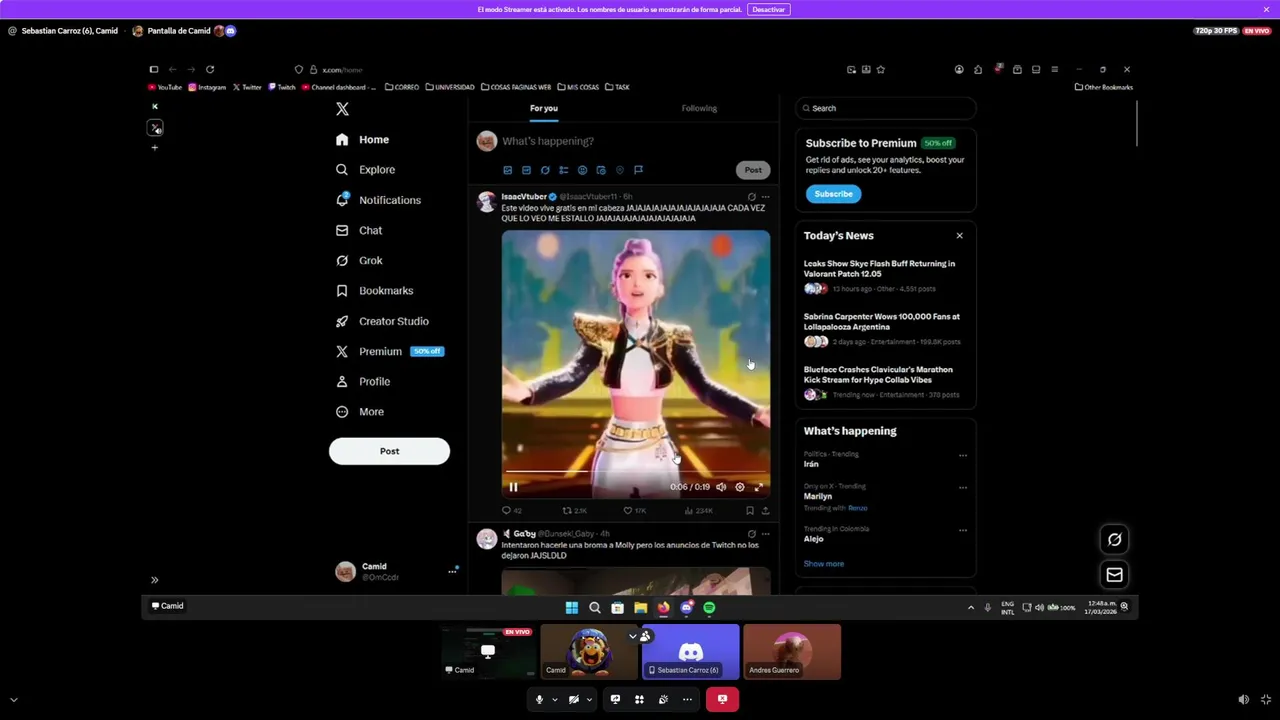The image size is (1280, 720).
Task: Open Notifications in the X sidebar
Action: pos(379,200)
